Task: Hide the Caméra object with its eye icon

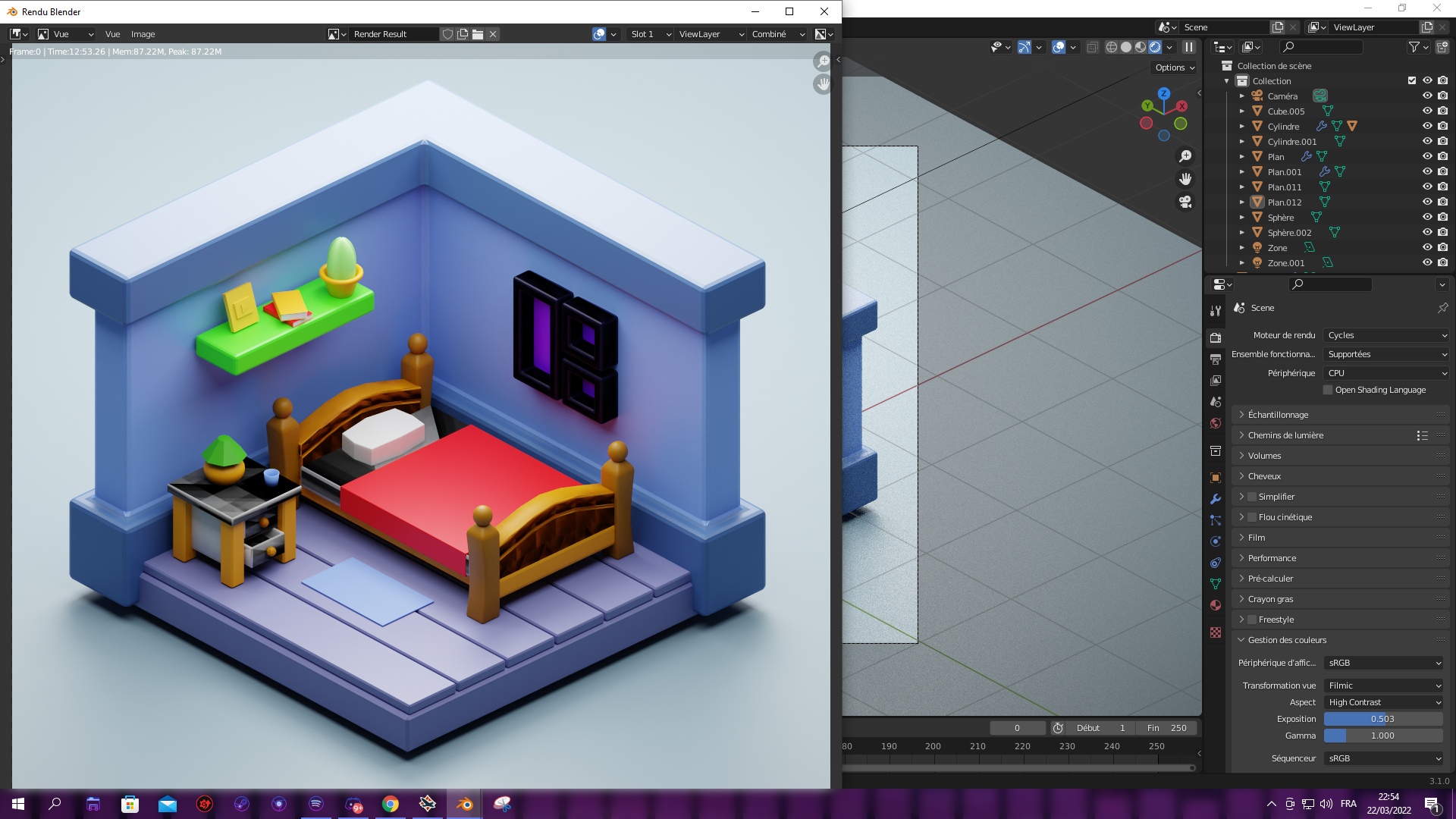Action: pos(1427,96)
